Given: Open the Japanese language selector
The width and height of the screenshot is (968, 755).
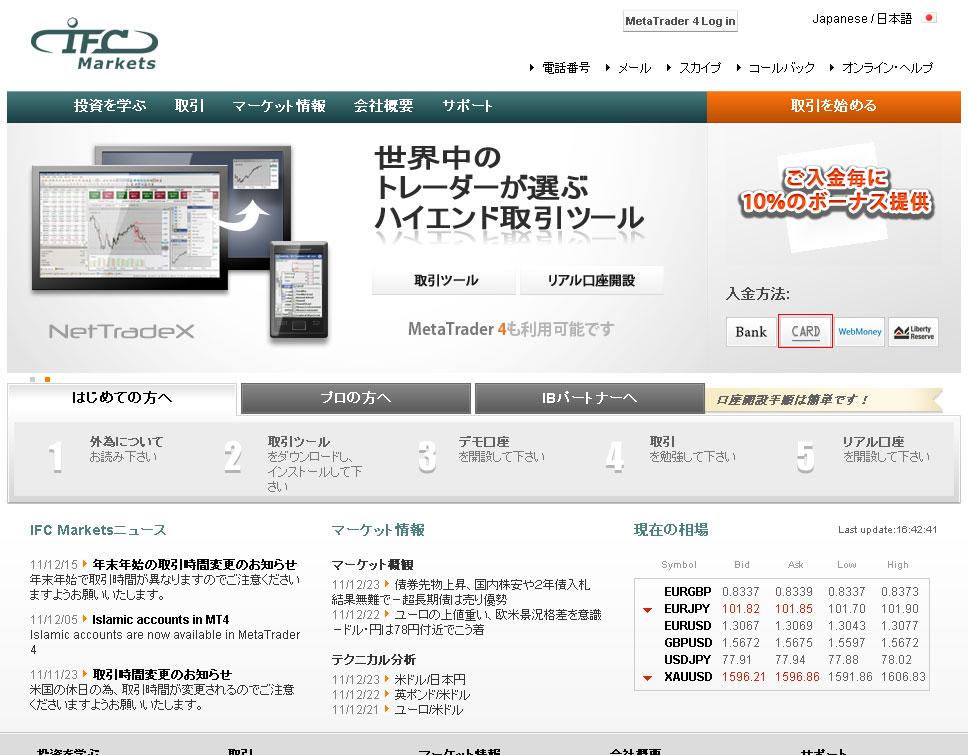Looking at the screenshot, I should [862, 19].
